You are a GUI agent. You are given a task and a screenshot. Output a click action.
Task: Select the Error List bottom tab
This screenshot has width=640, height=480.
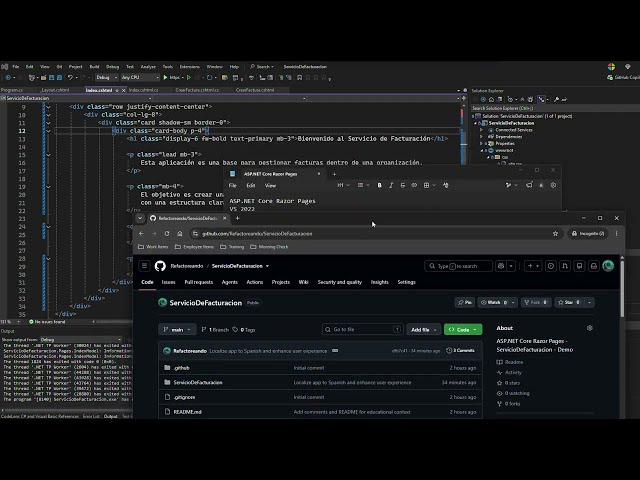[x=91, y=416]
